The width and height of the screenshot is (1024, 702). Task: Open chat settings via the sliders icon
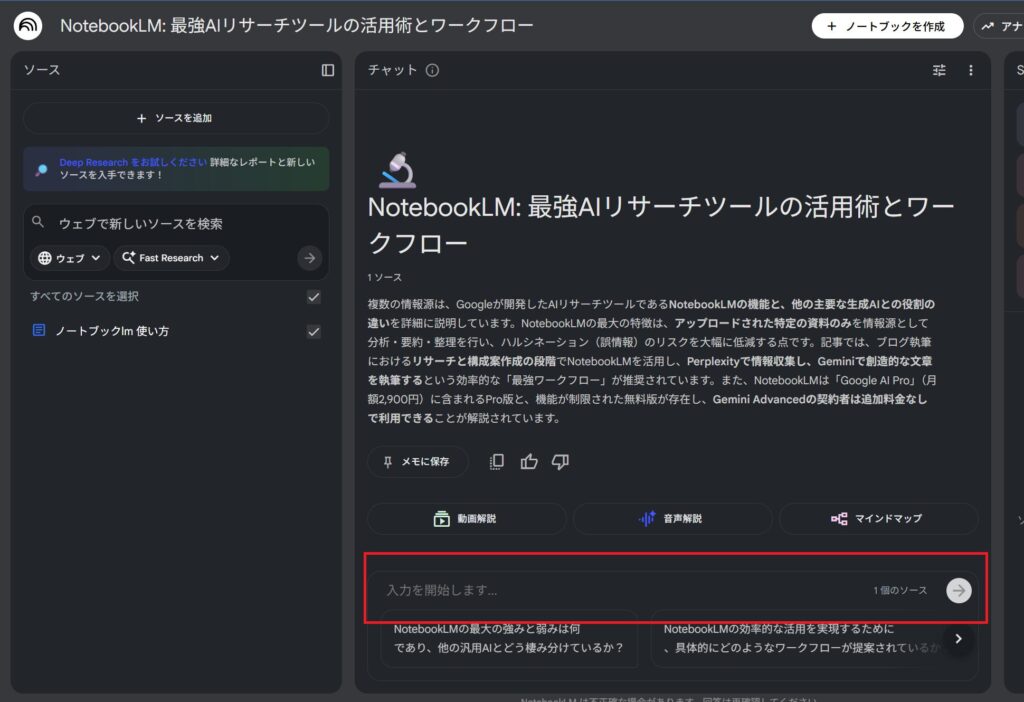pos(939,70)
